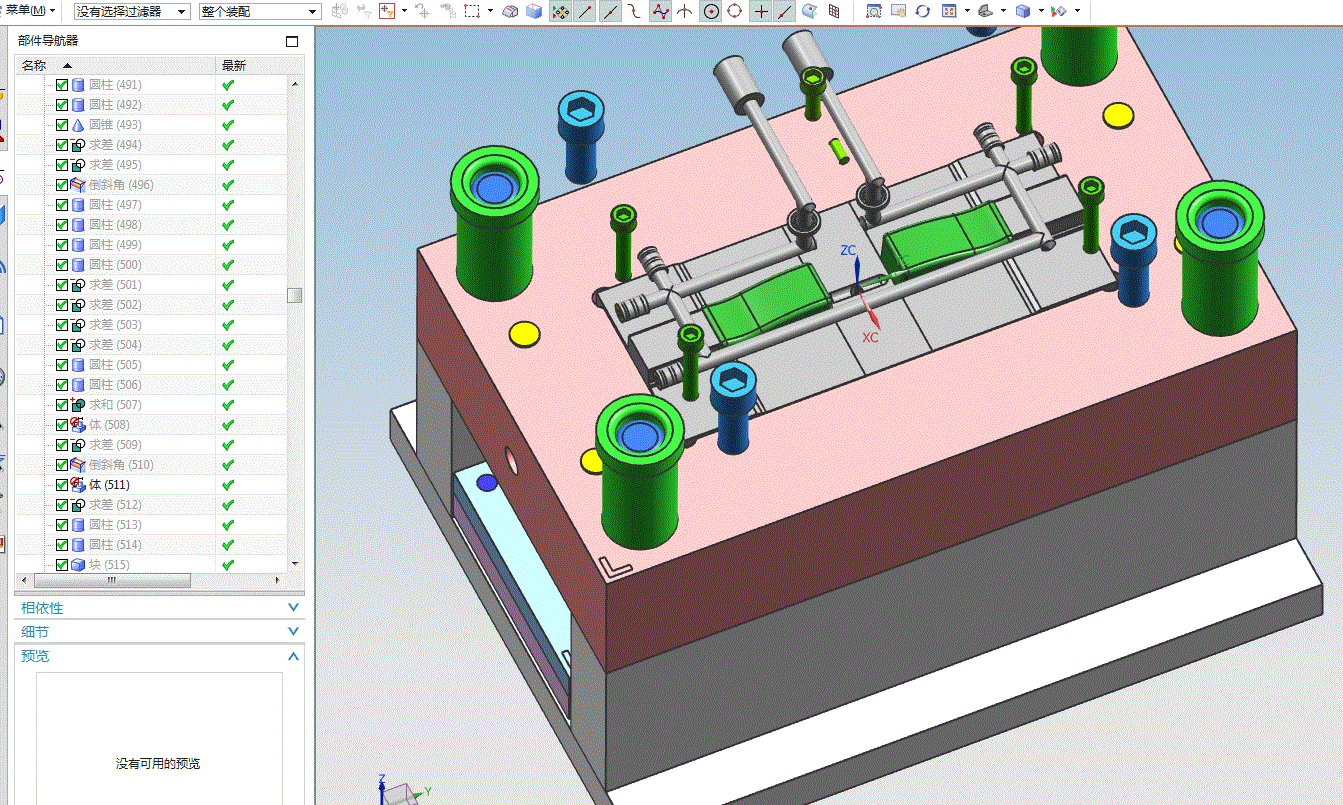Open the 整个装配 scope dropdown
Image resolution: width=1343 pixels, height=805 pixels.
pos(259,11)
